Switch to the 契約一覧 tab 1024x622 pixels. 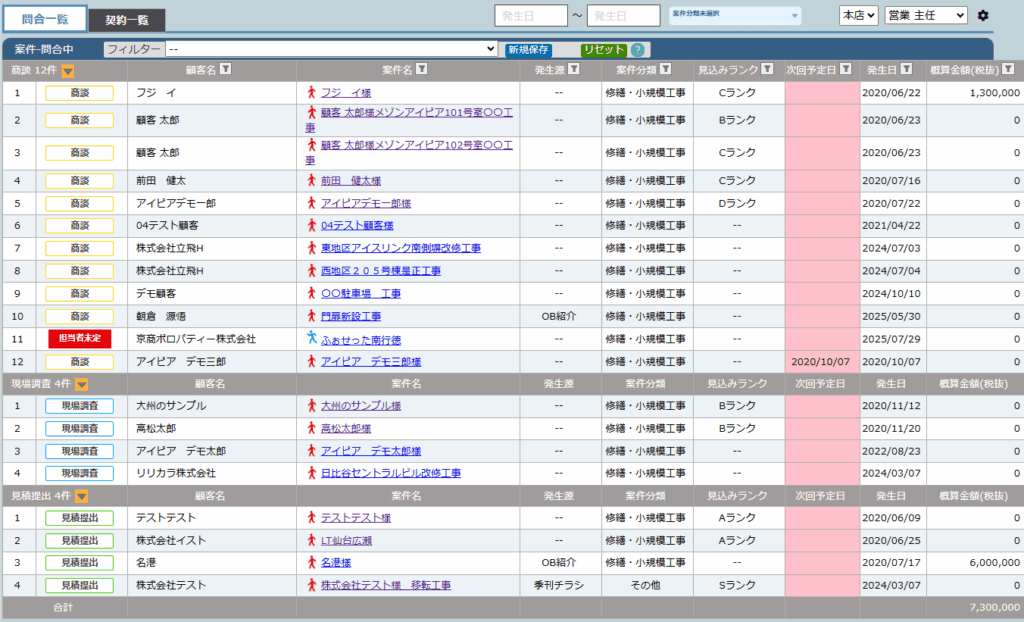127,20
